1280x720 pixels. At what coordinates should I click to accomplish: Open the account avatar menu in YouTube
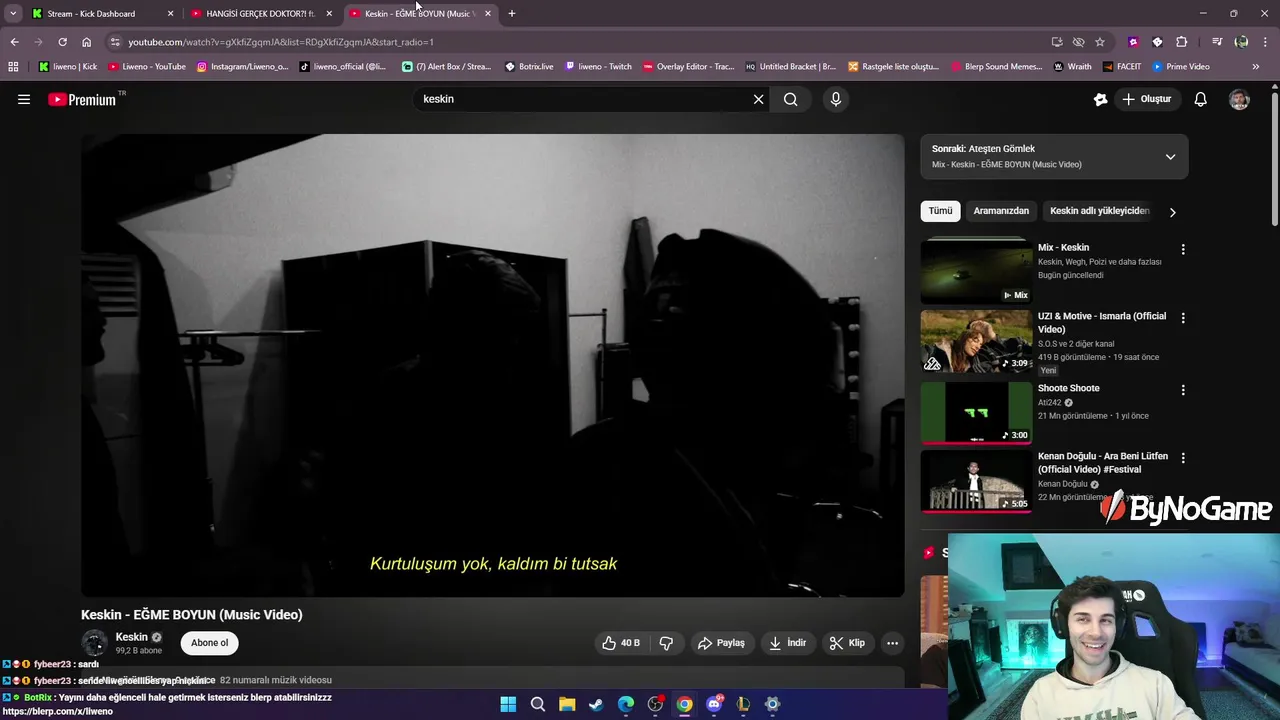[x=1239, y=99]
